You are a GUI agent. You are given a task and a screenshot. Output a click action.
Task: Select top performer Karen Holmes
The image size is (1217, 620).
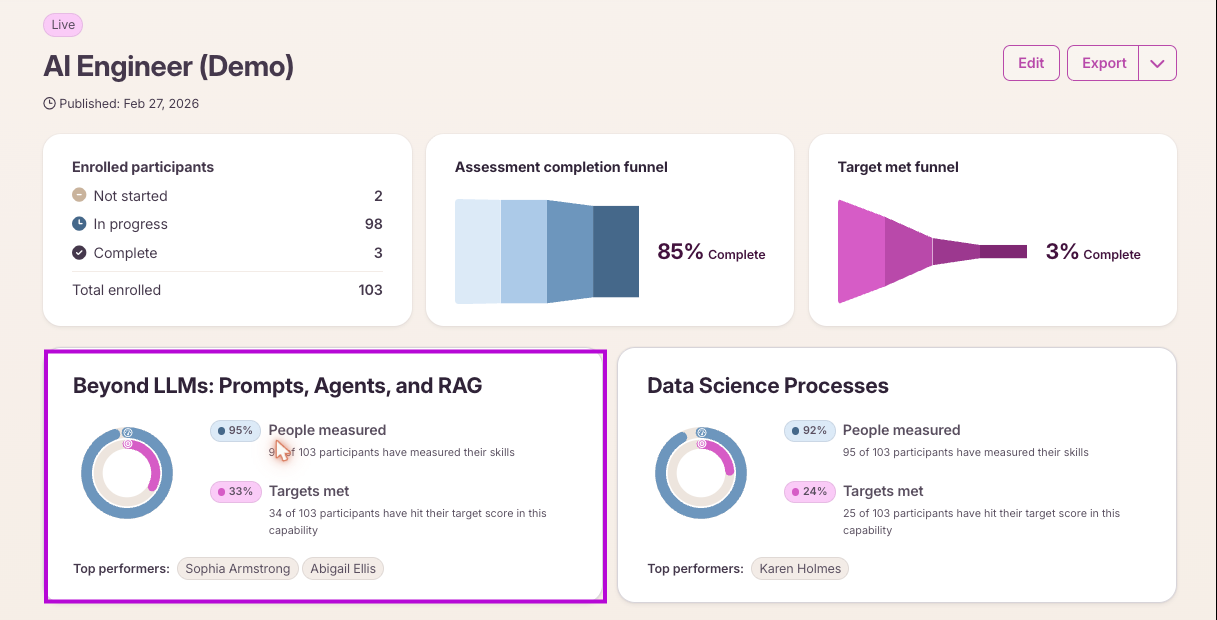[x=800, y=569]
